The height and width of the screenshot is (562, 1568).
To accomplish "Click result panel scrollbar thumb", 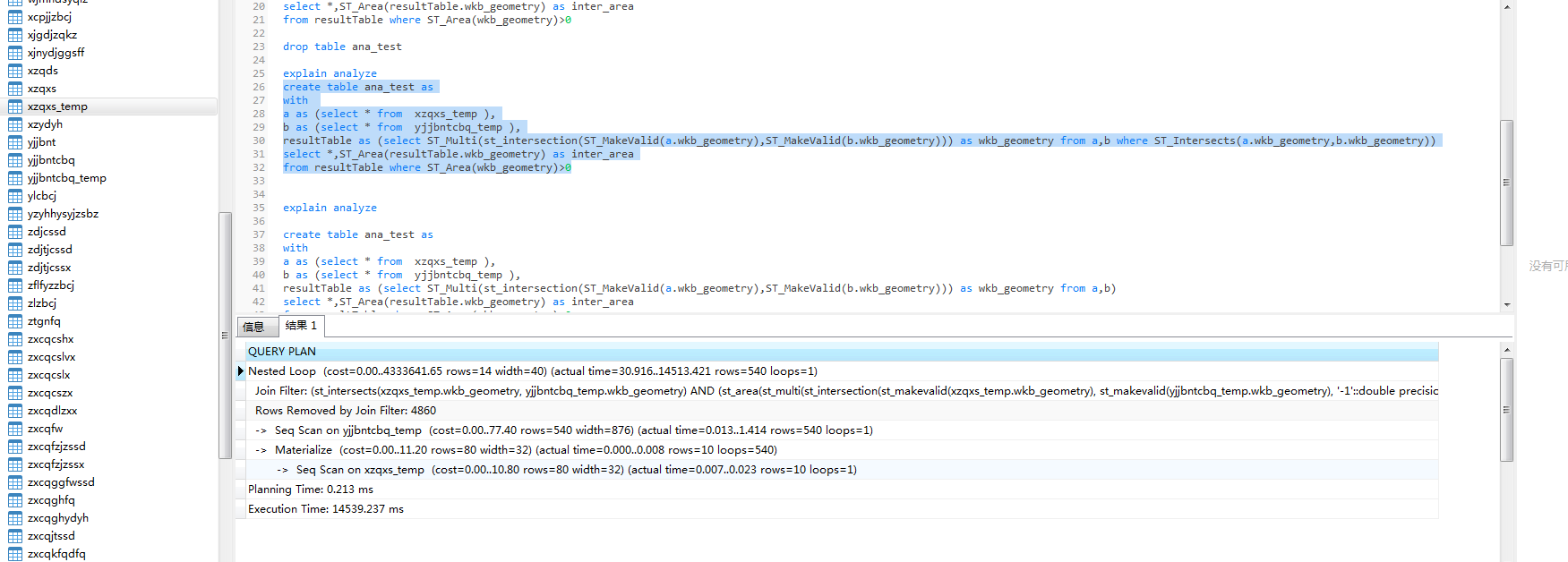I will pos(1507,410).
